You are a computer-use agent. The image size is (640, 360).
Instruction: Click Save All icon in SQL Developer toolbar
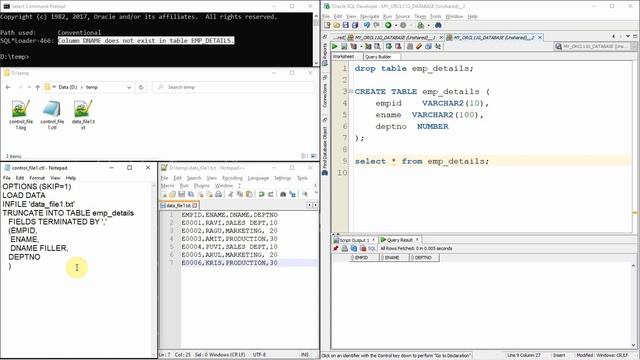pos(355,25)
